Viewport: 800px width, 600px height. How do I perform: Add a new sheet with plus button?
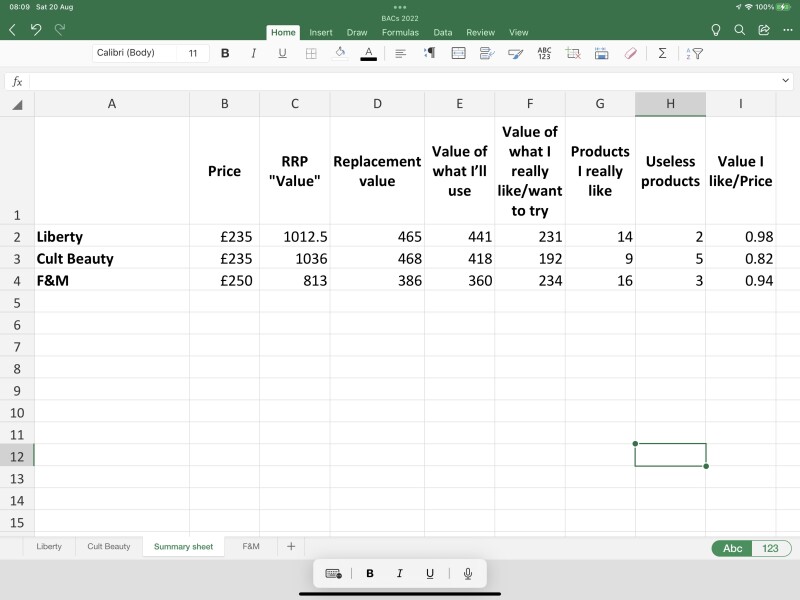coord(291,547)
